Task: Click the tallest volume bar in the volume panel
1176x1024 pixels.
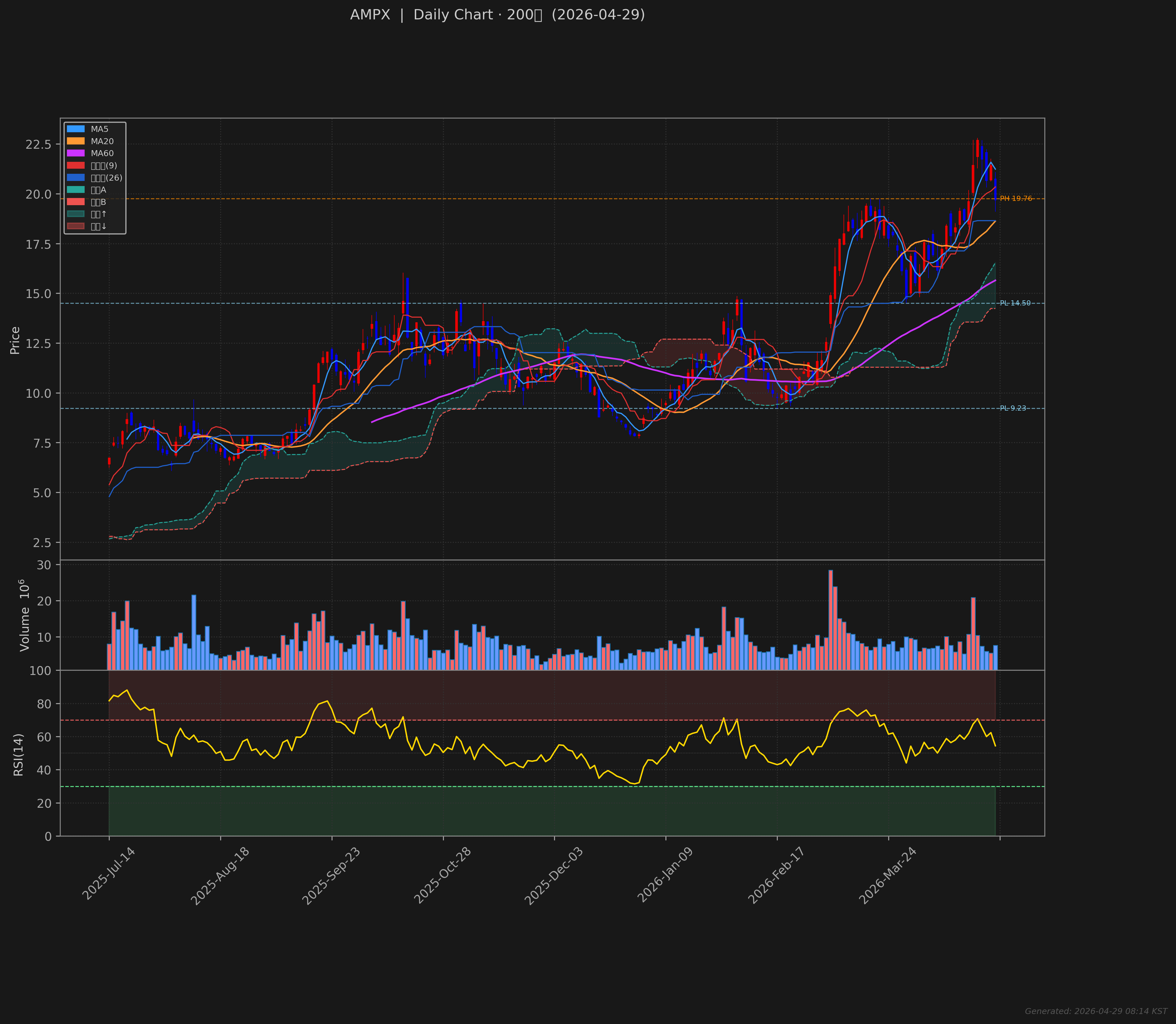Action: [830, 620]
